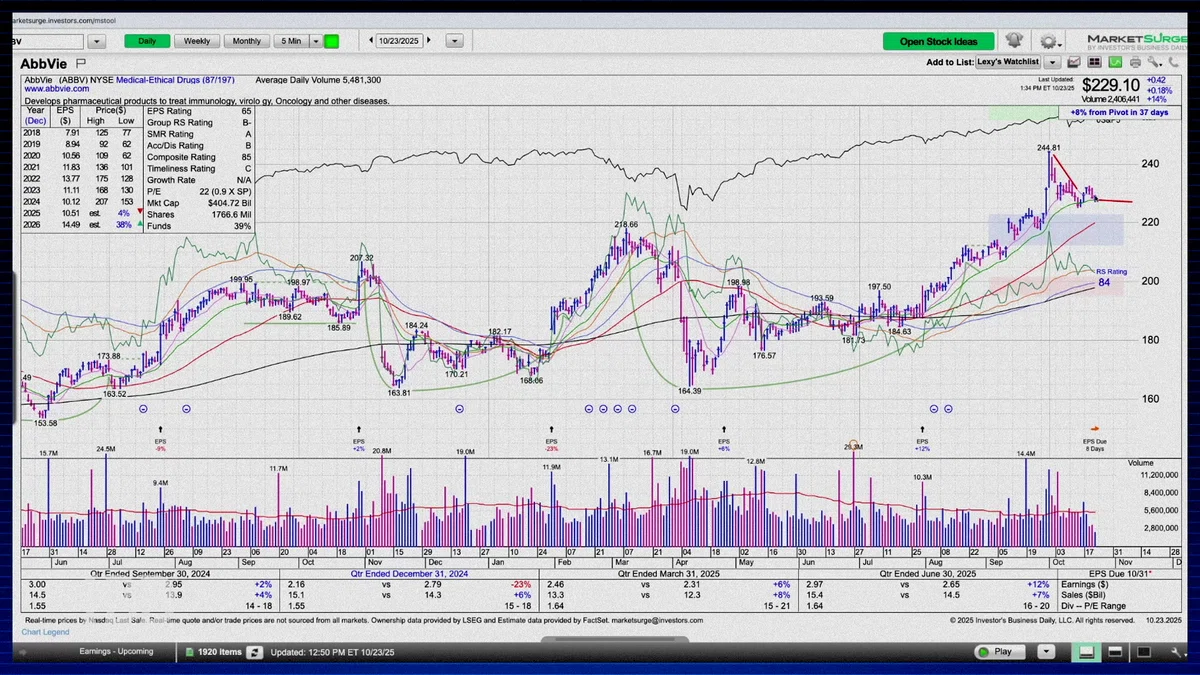Click the print chart icon
Viewport: 1200px width, 675px height.
[x=1135, y=62]
